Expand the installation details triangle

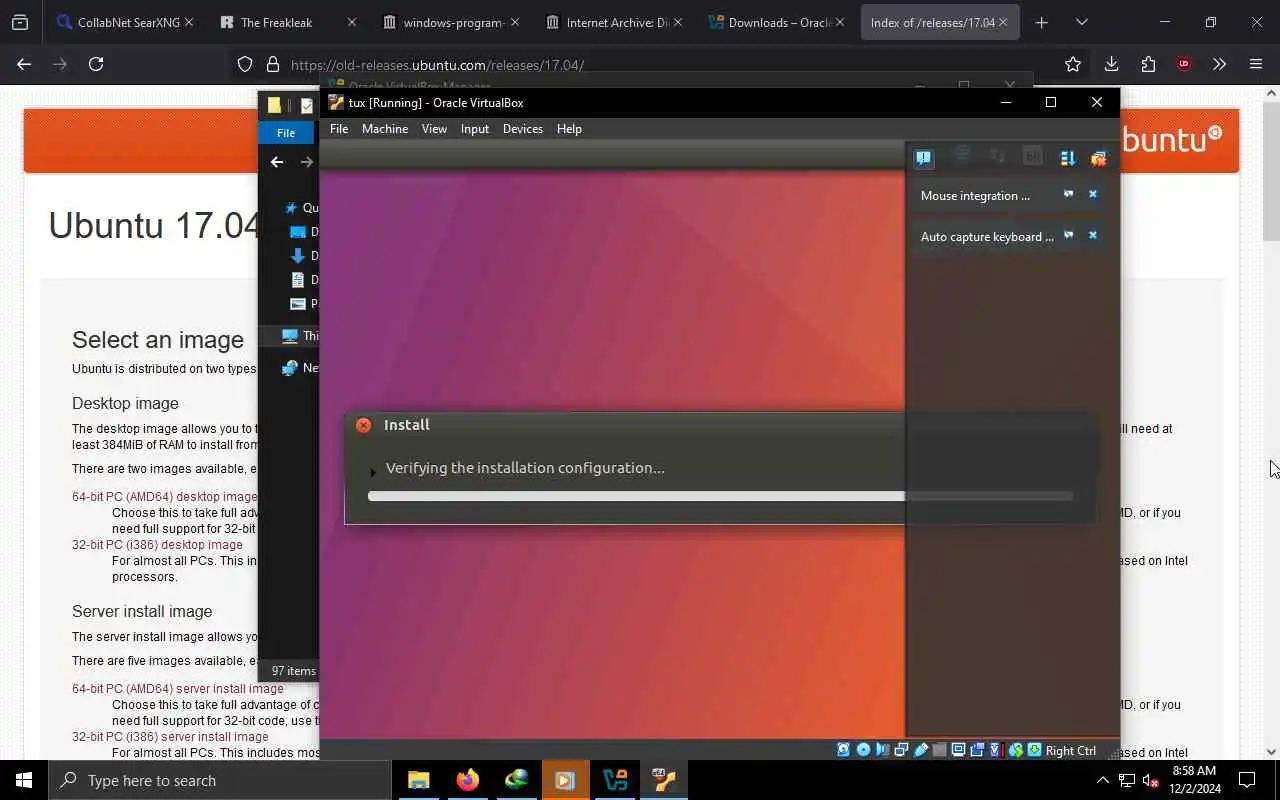point(373,471)
